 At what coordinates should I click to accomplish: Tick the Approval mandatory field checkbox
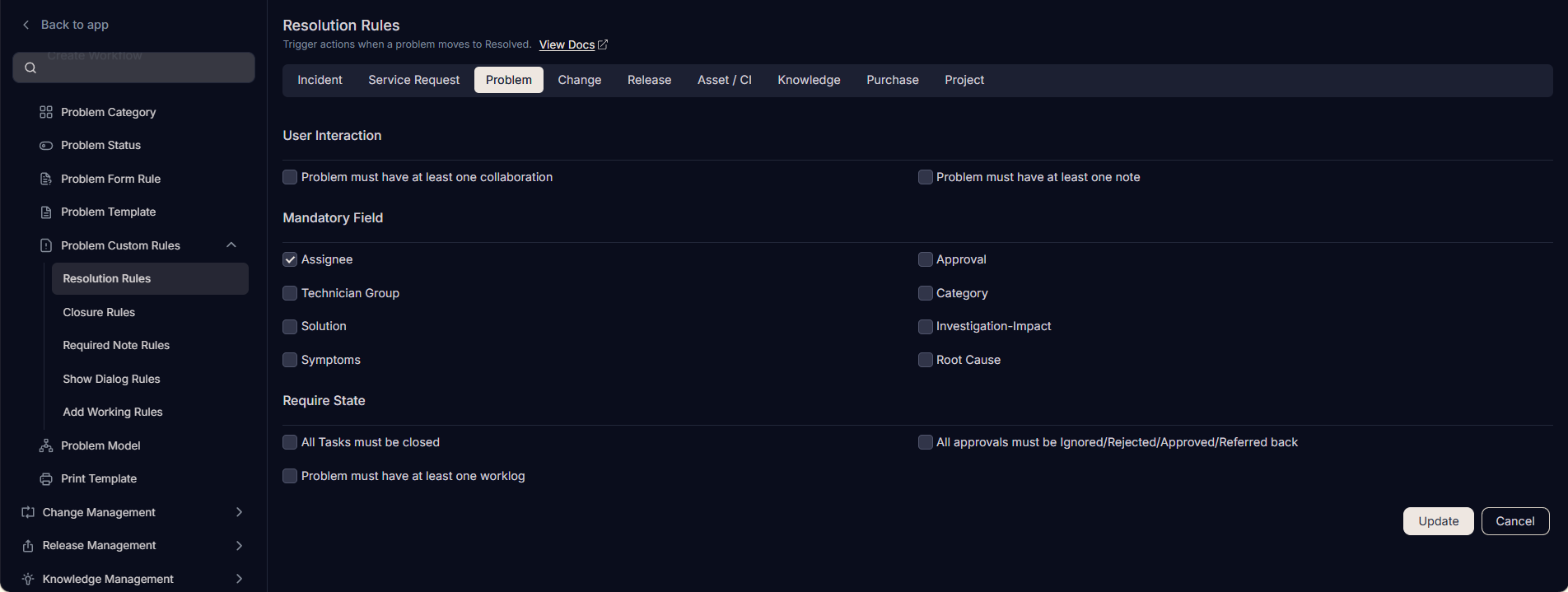(926, 259)
